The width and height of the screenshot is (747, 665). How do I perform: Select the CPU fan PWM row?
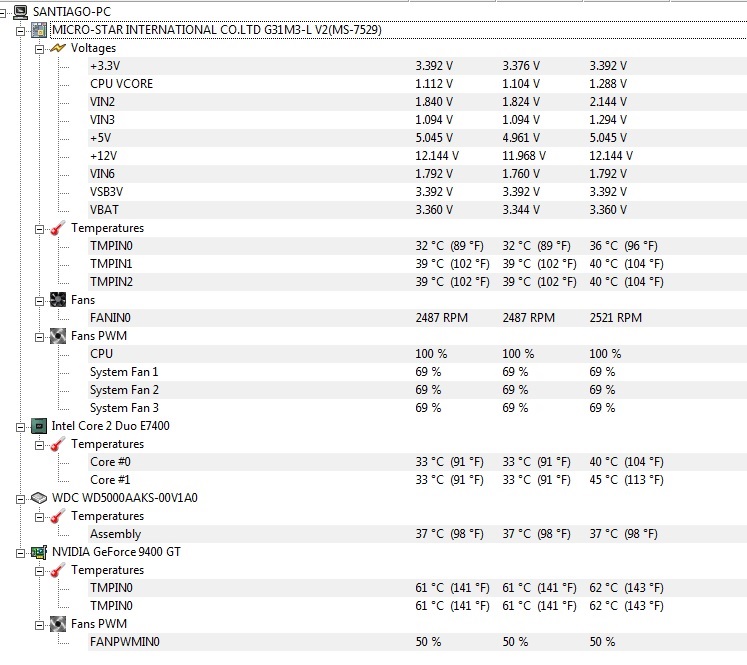[x=417, y=354]
